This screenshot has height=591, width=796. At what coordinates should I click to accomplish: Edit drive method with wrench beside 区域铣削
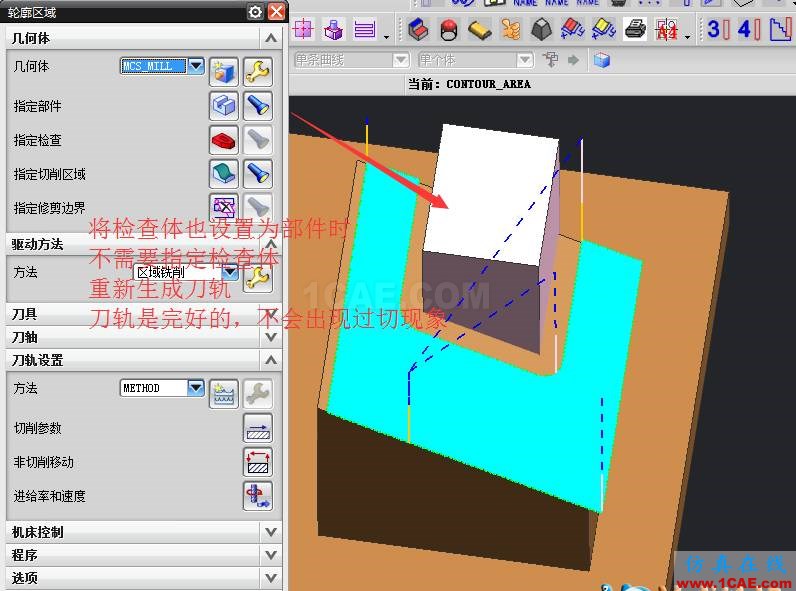pyautogui.click(x=258, y=278)
